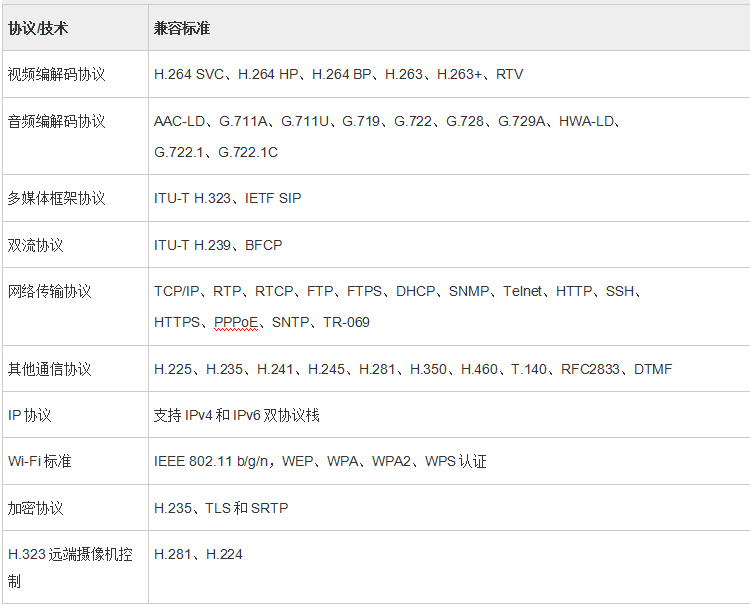
Task: Select the 双流协议 row label
Action: (x=35, y=245)
